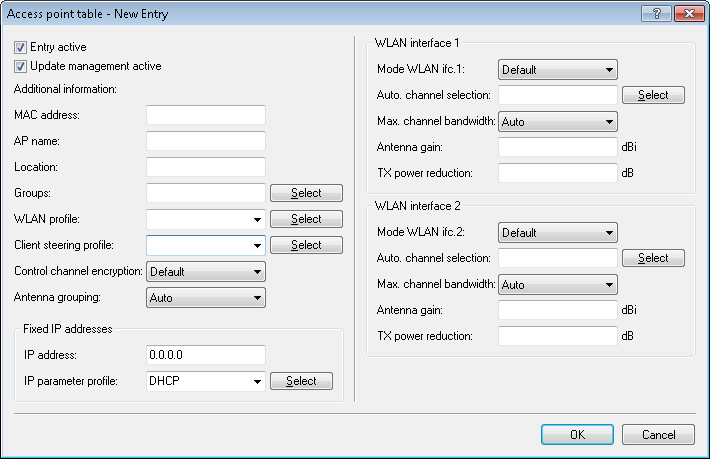Click the MAC address input field
This screenshot has width=710, height=459.
pos(205,115)
